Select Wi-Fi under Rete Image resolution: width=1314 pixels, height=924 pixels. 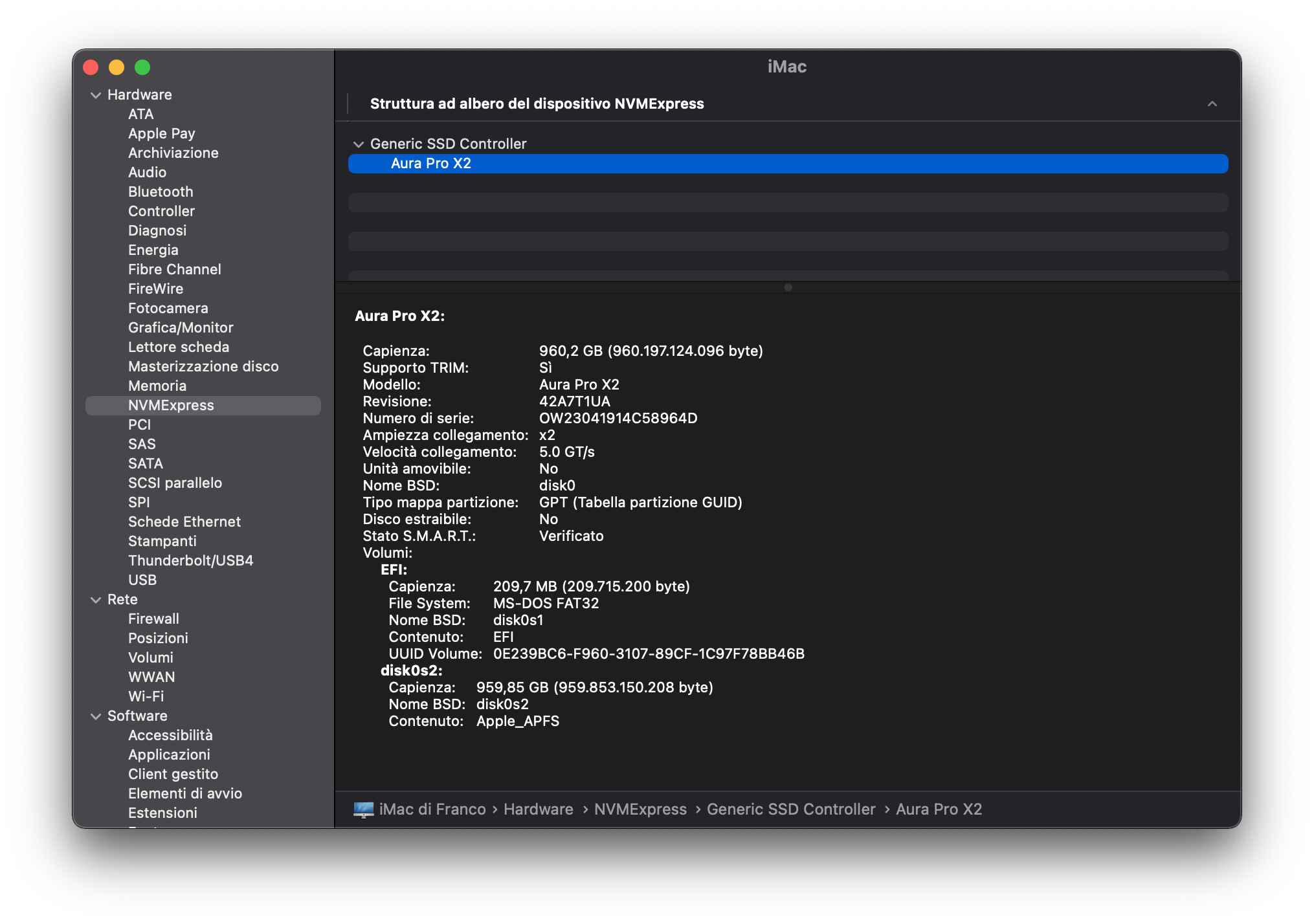click(x=146, y=696)
